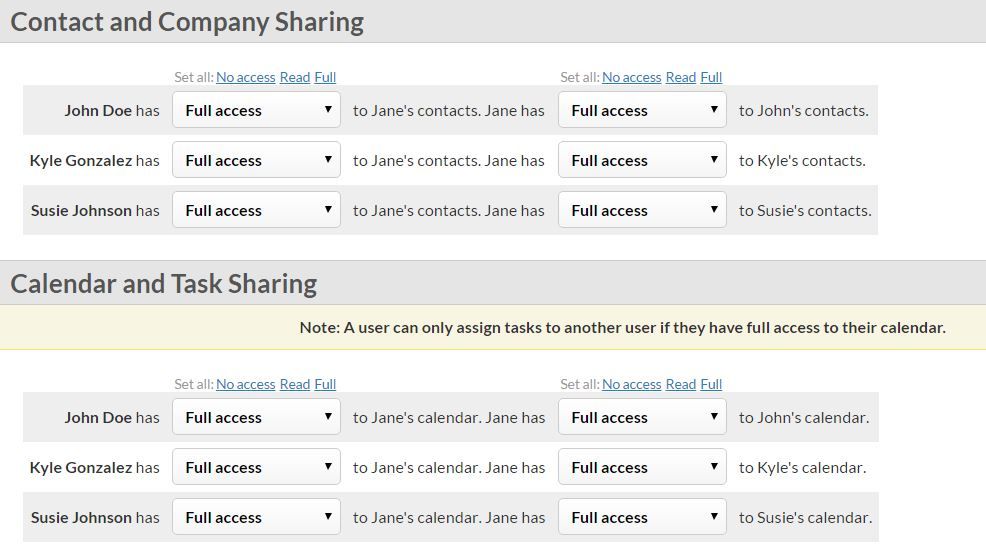Open Susie Johnson's access dropdown for Jane's contacts
The width and height of the screenshot is (986, 559).
pos(257,210)
